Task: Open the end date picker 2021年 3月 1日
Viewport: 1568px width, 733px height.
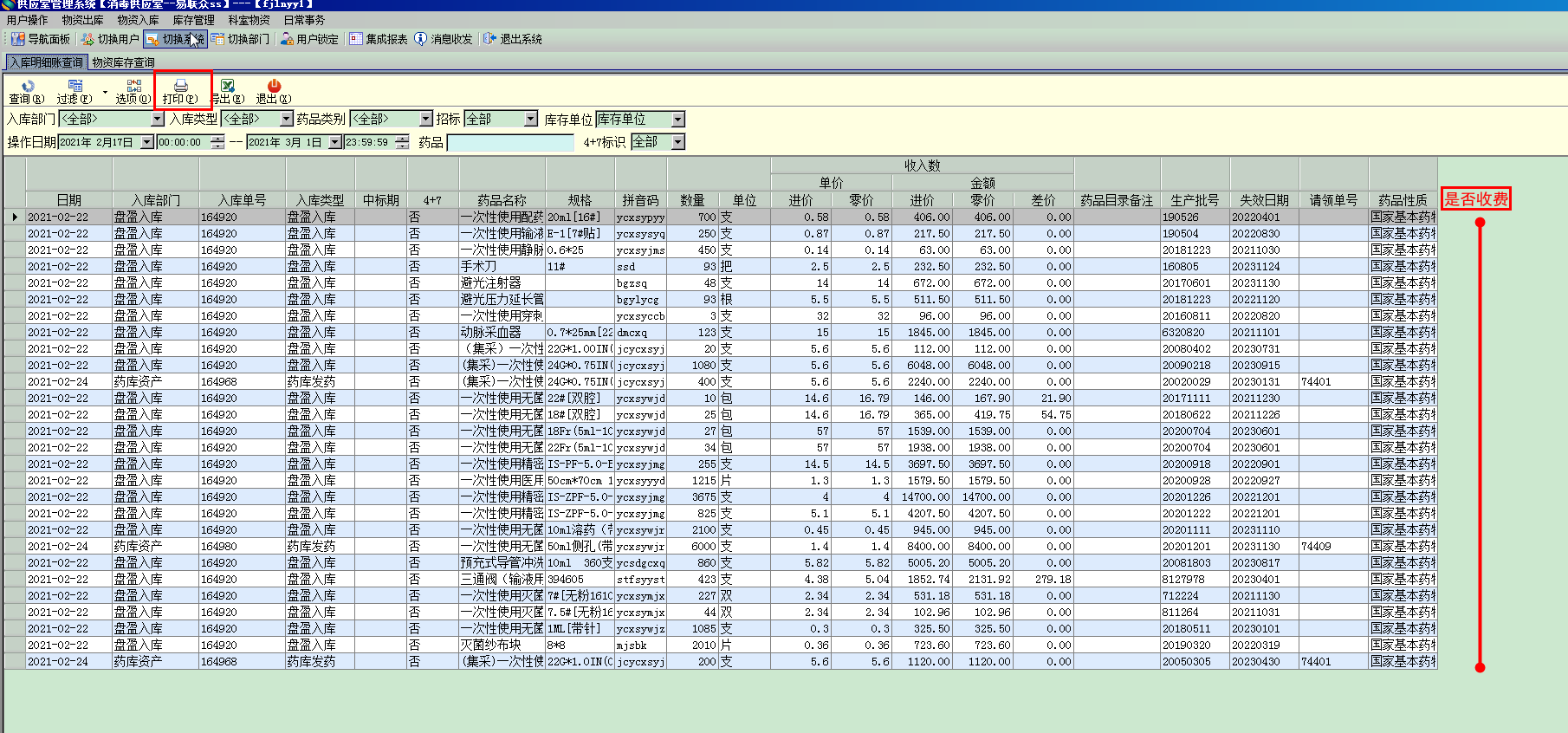Action: tap(335, 142)
